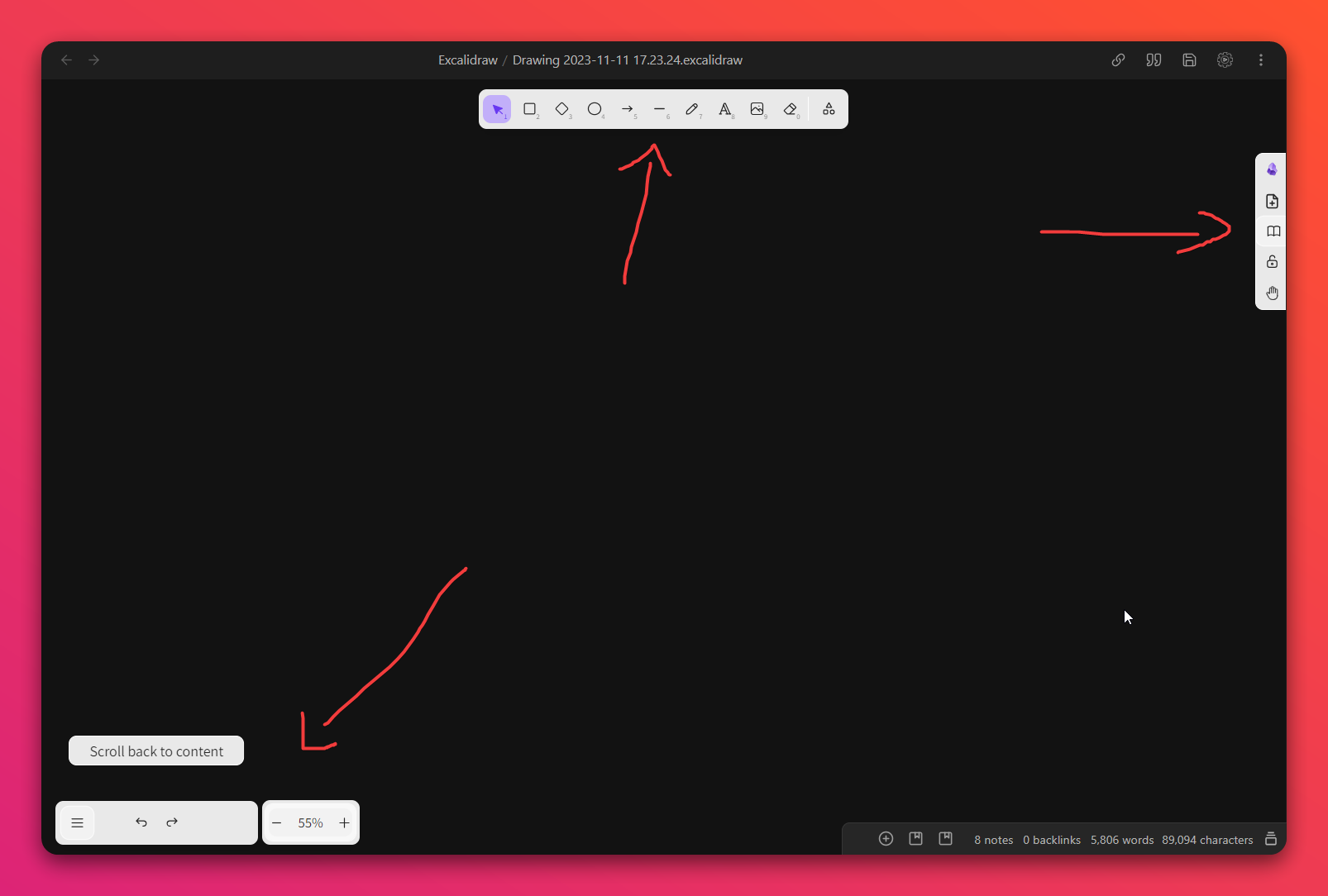
Task: Click the Scroll back to content button
Action: [155, 751]
